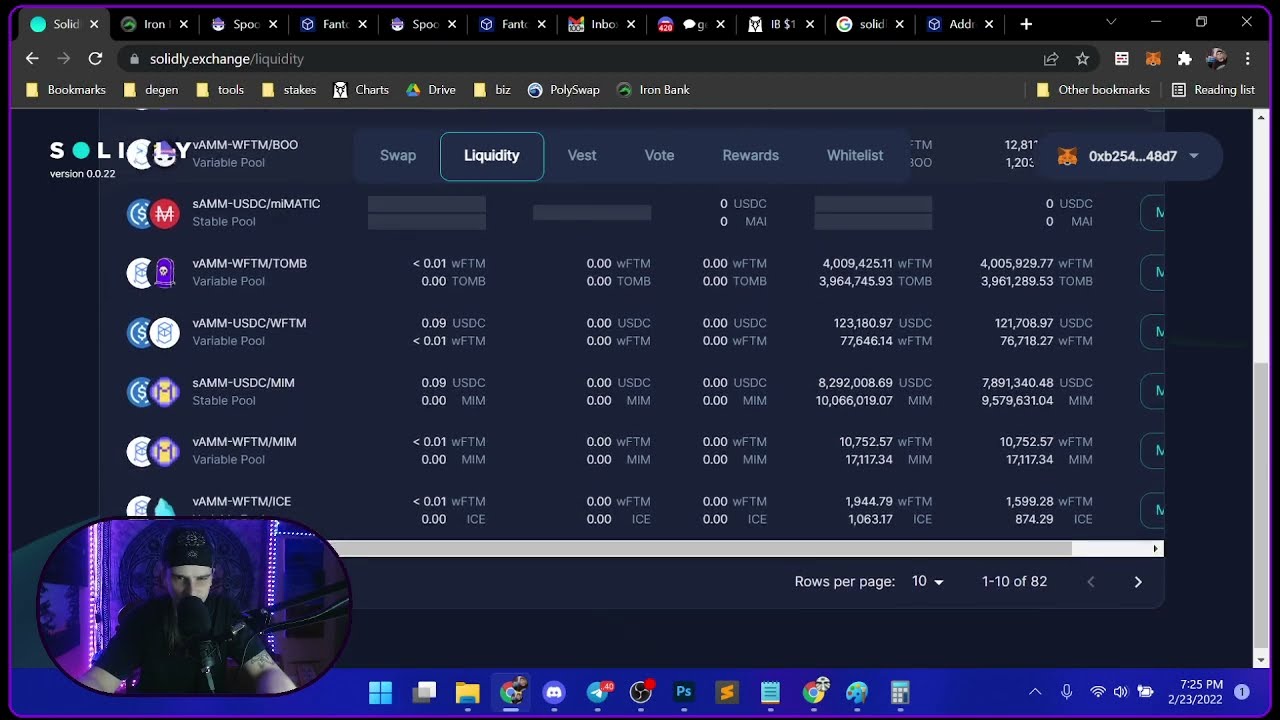The width and height of the screenshot is (1280, 720).
Task: Open Other bookmarks folder
Action: [1093, 90]
